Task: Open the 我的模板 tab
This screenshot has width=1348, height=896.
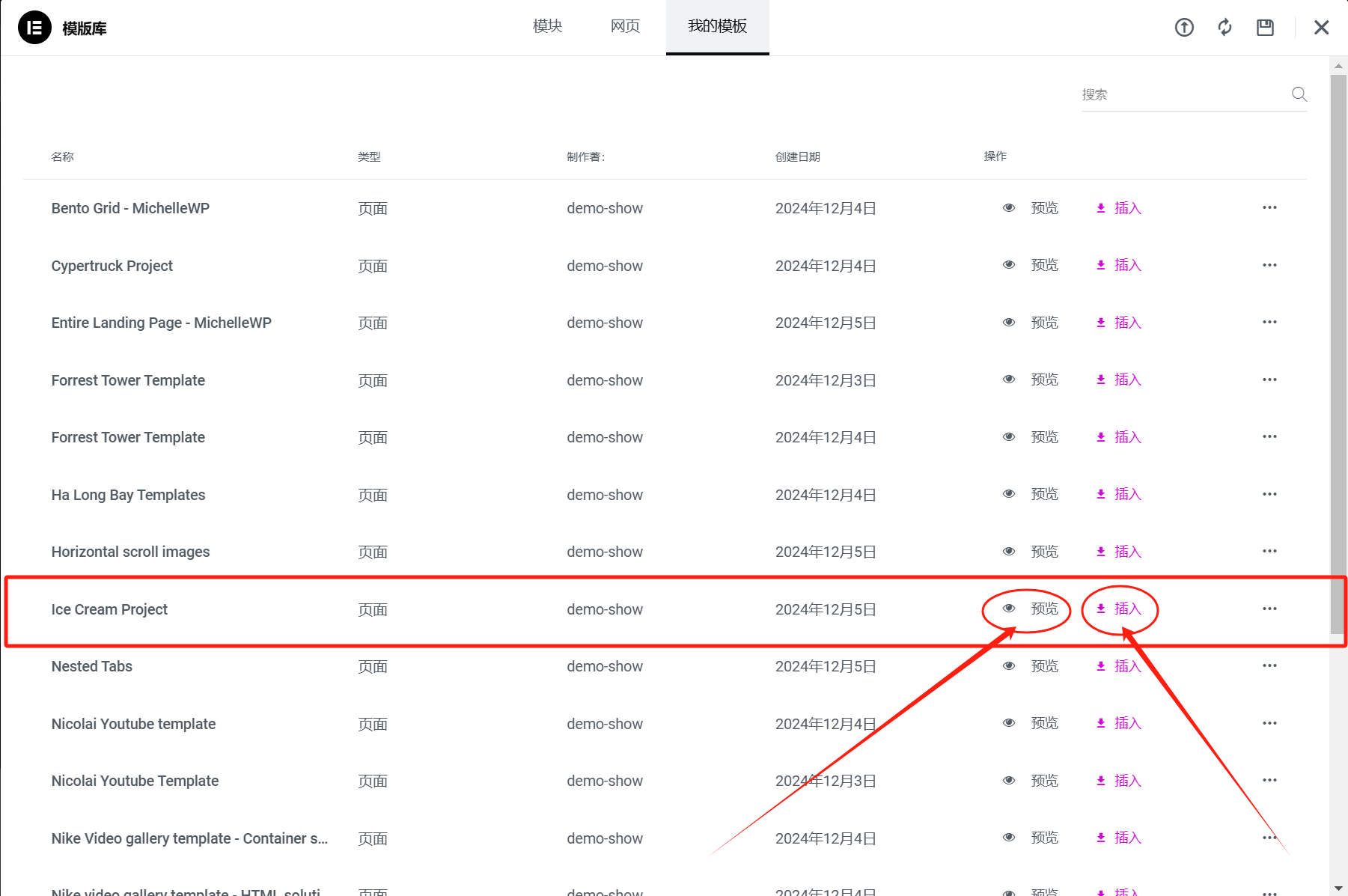Action: point(717,26)
